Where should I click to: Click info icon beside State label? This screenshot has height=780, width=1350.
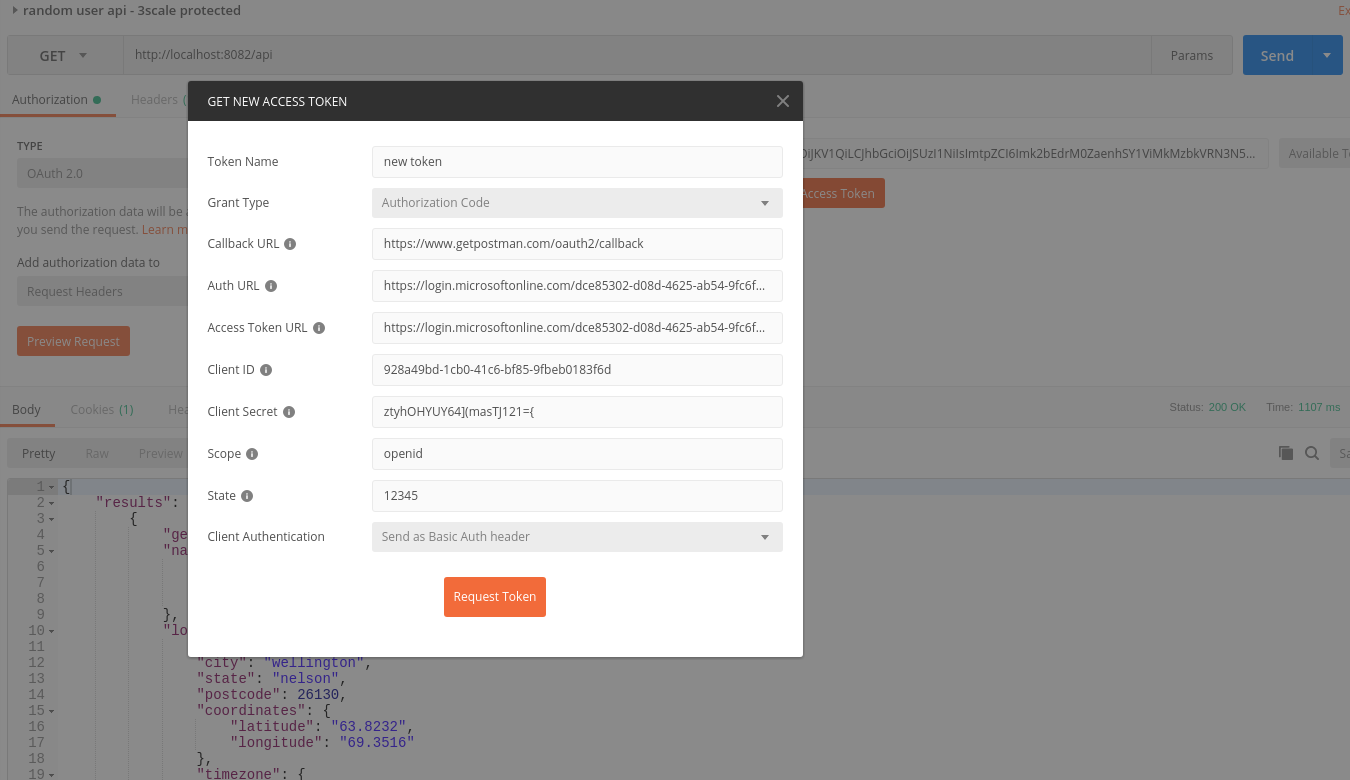[247, 496]
